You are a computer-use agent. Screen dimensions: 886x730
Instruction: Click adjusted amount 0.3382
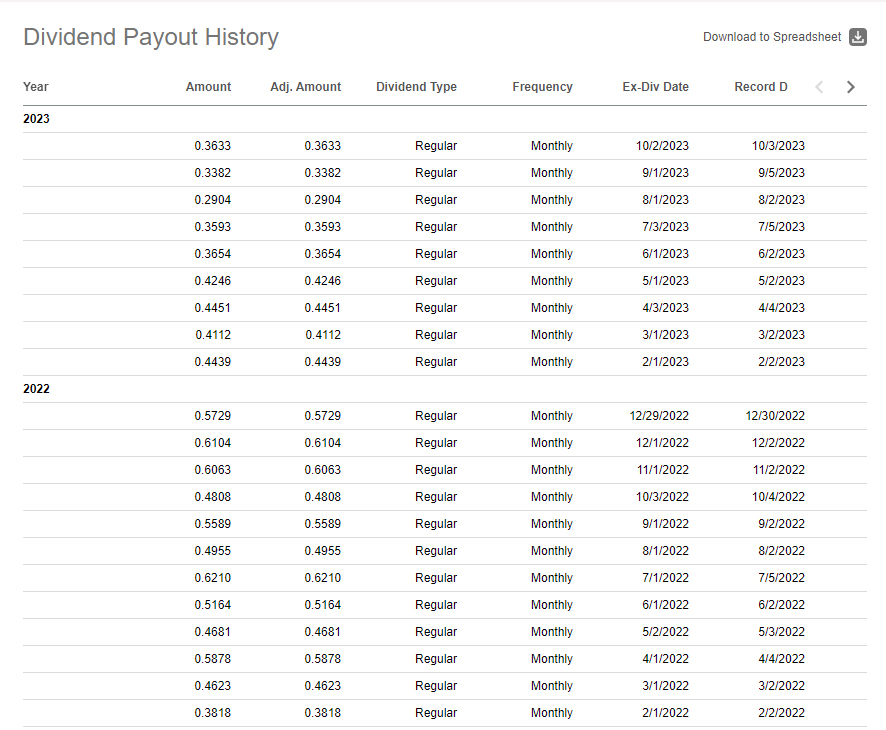[323, 173]
